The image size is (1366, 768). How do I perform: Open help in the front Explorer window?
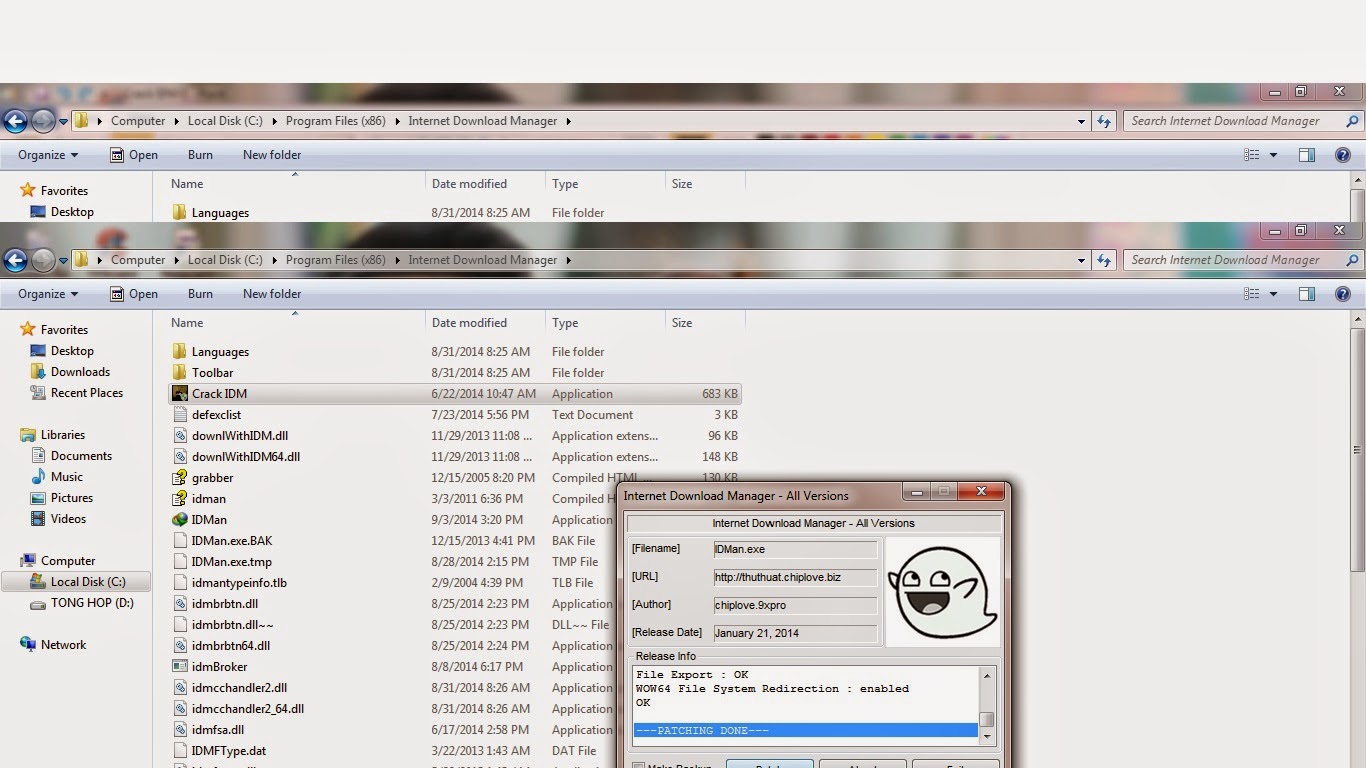(1343, 294)
